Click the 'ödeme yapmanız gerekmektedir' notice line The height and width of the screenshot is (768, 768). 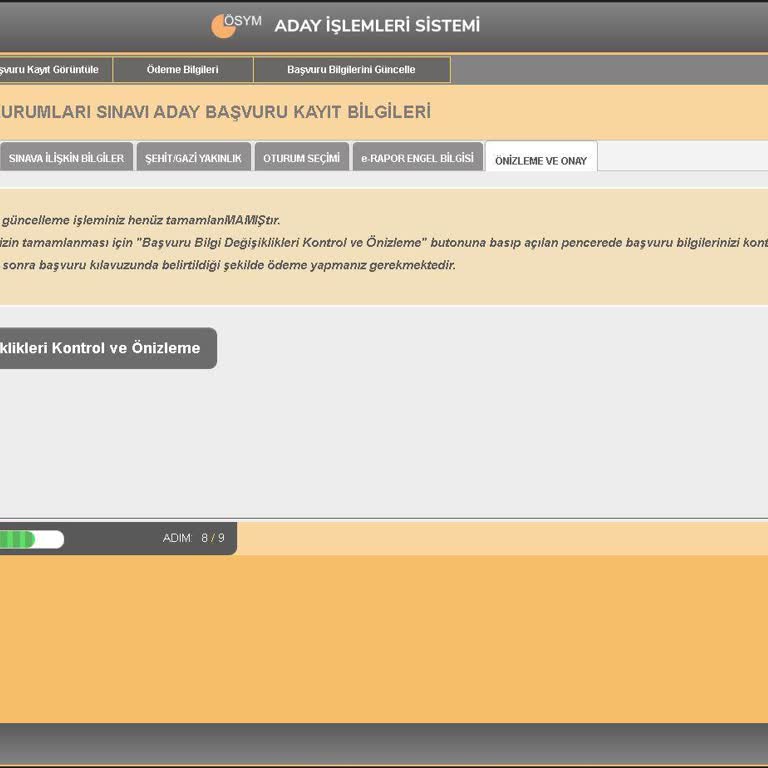[x=230, y=265]
